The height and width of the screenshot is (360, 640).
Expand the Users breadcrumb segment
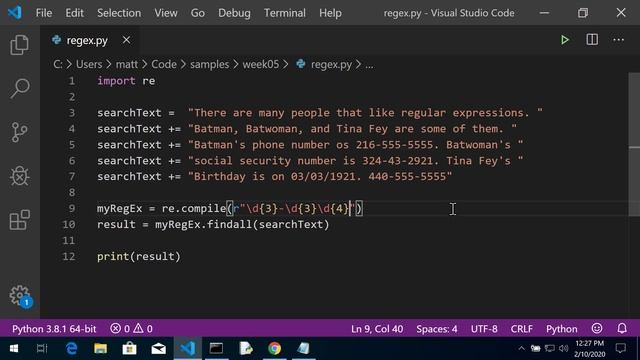89,64
